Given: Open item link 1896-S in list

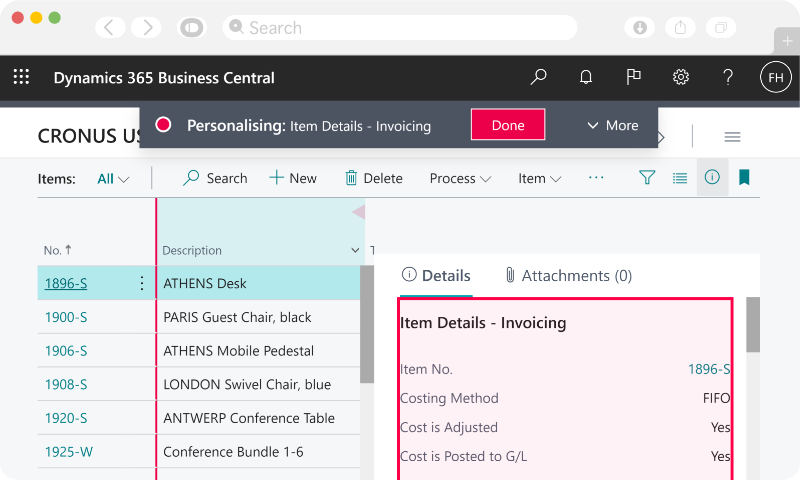Looking at the screenshot, I should click(66, 283).
